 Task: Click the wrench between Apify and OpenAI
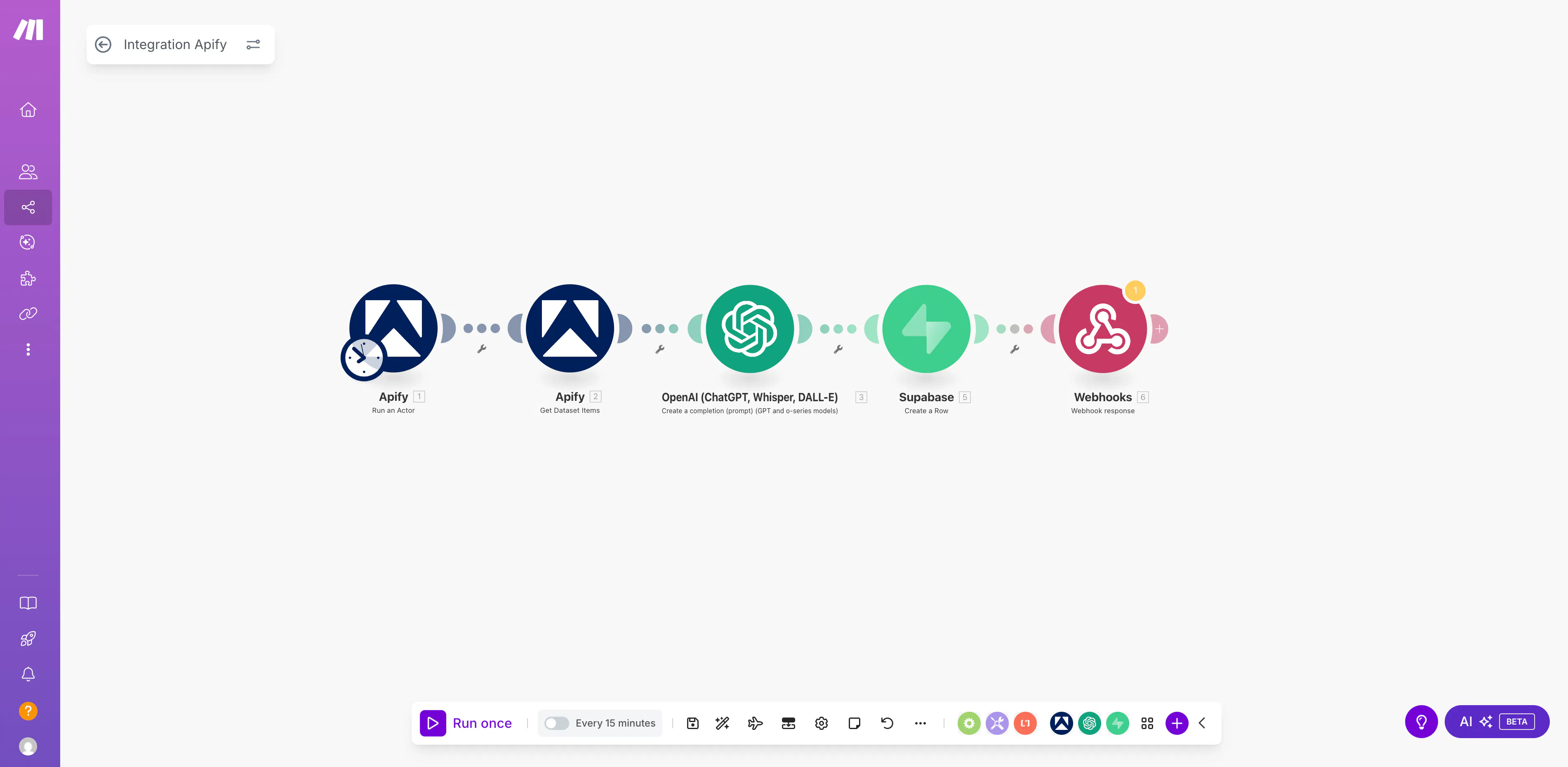tap(660, 349)
